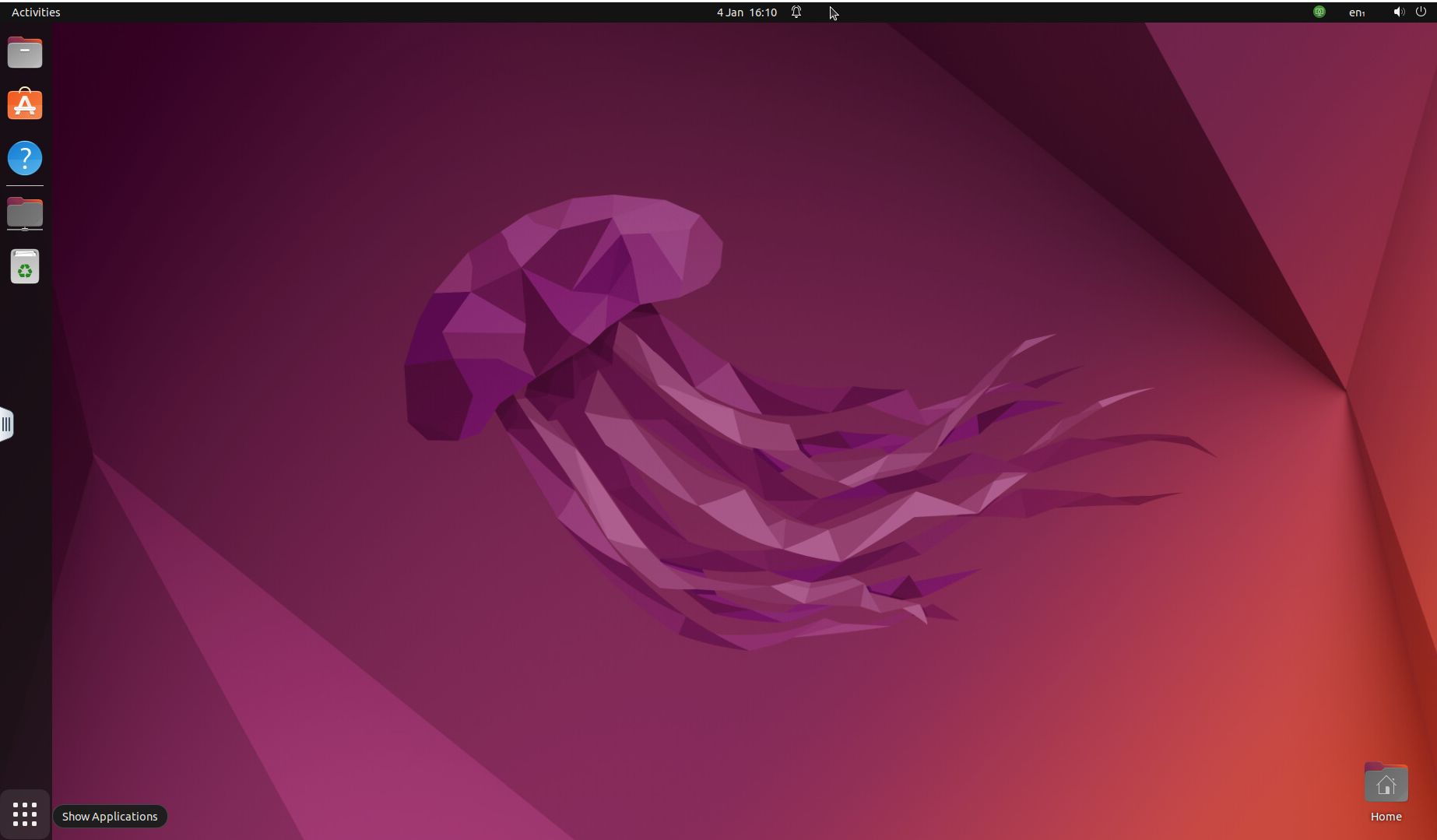The image size is (1437, 840).
Task: Open the calendar via '4 Jan 16:10'
Action: click(747, 12)
